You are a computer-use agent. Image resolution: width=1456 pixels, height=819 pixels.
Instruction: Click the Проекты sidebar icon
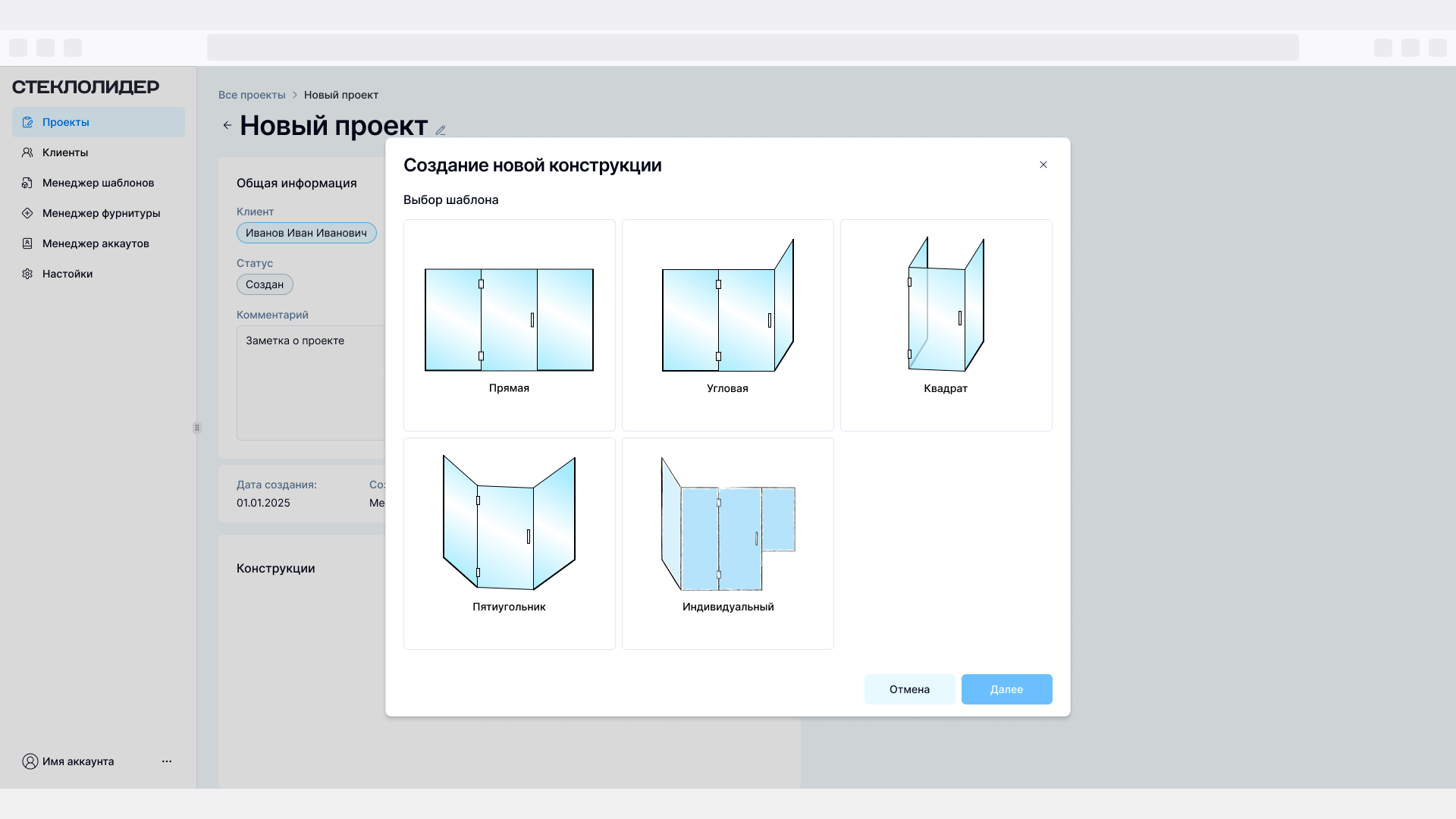[x=27, y=122]
